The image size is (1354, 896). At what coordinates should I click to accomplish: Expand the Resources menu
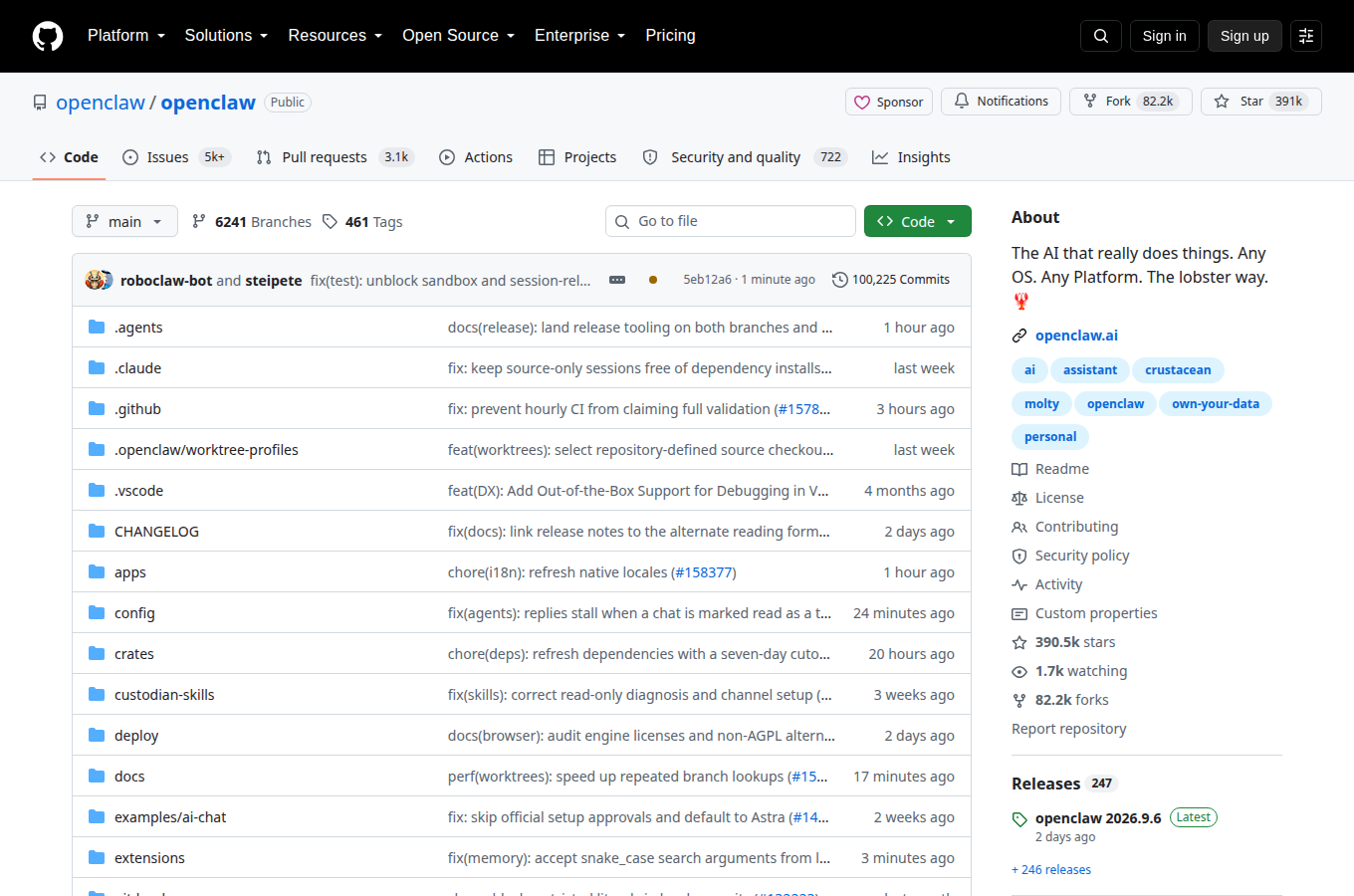(336, 36)
